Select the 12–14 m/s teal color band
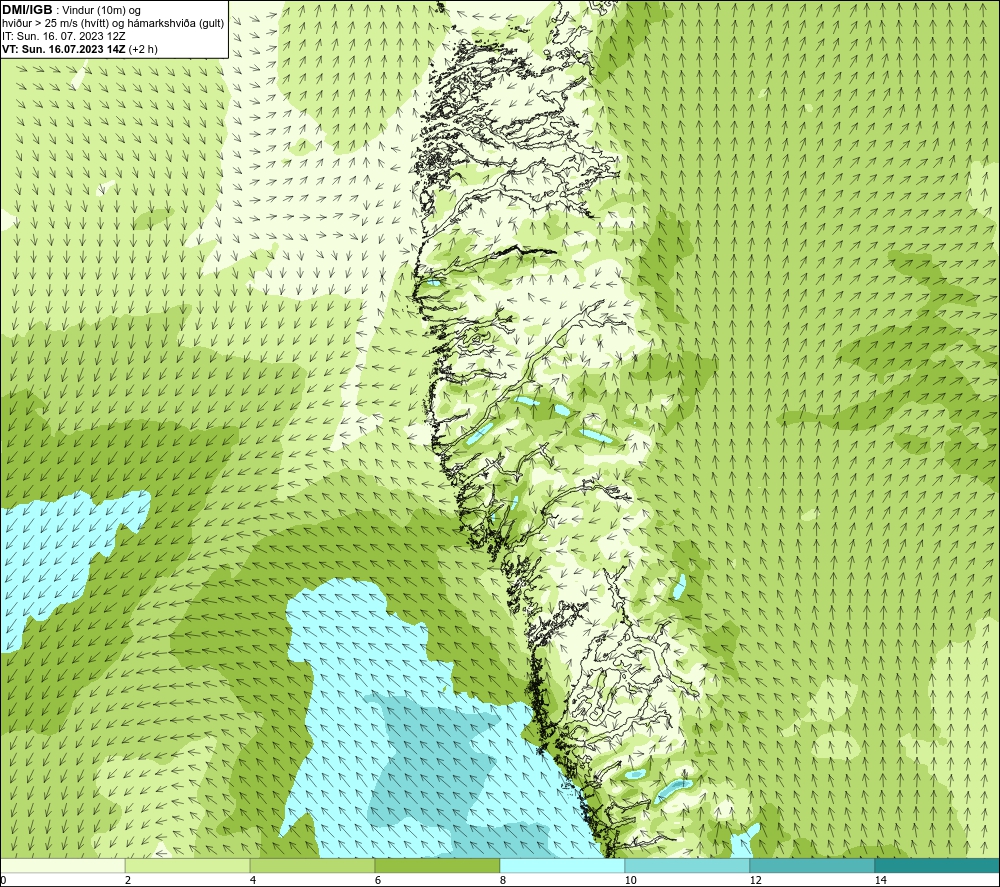 coord(812,865)
